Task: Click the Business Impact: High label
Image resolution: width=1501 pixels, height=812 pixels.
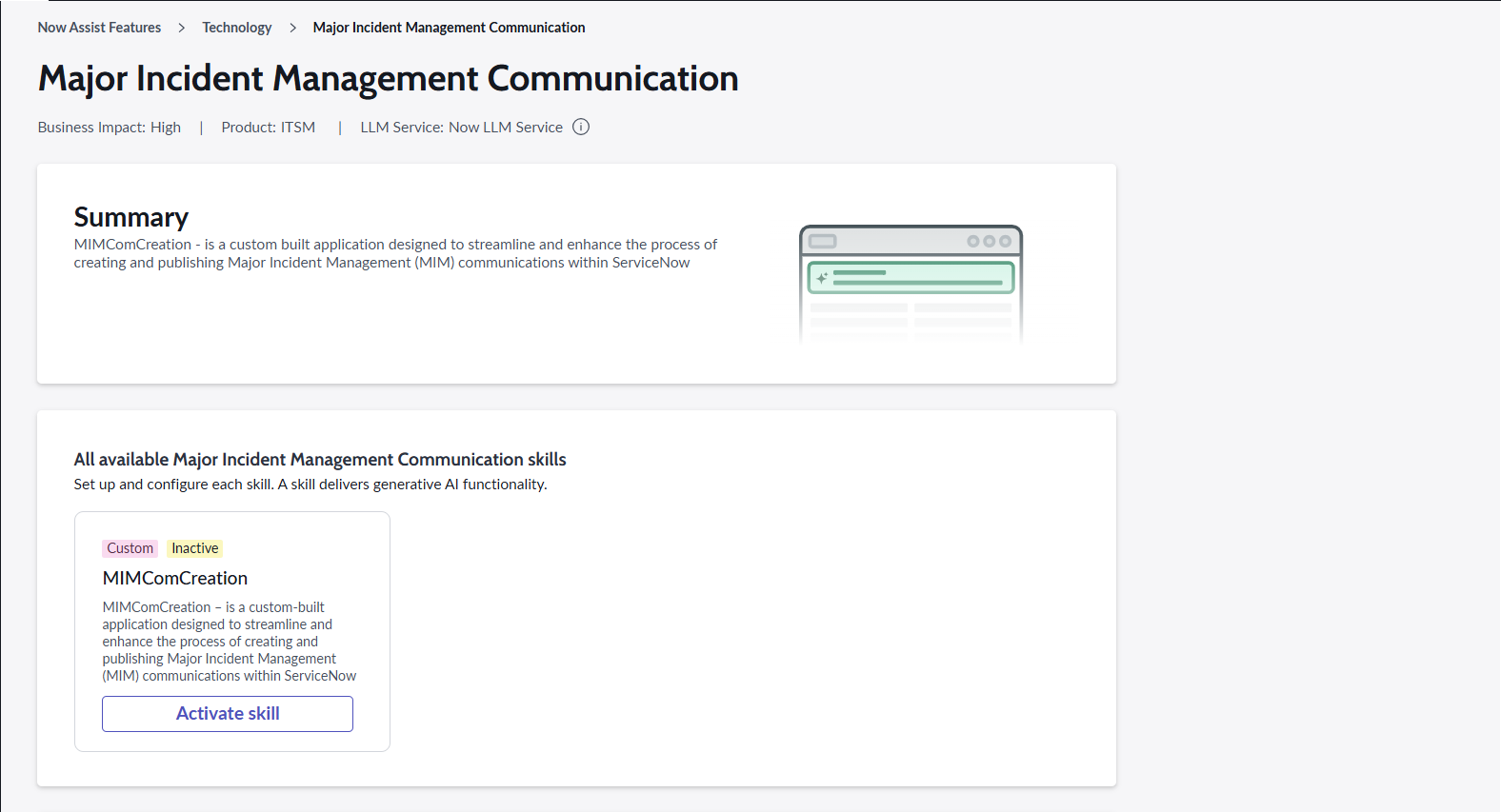Action: [110, 127]
